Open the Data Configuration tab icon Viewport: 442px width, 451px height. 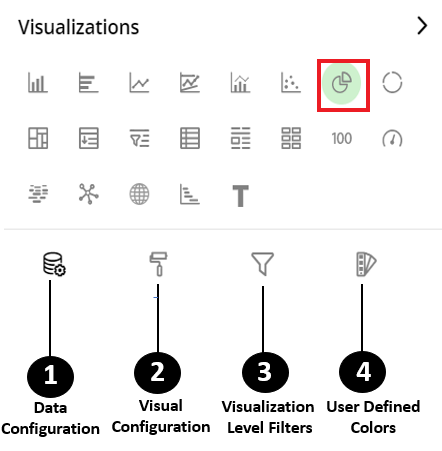click(x=54, y=264)
